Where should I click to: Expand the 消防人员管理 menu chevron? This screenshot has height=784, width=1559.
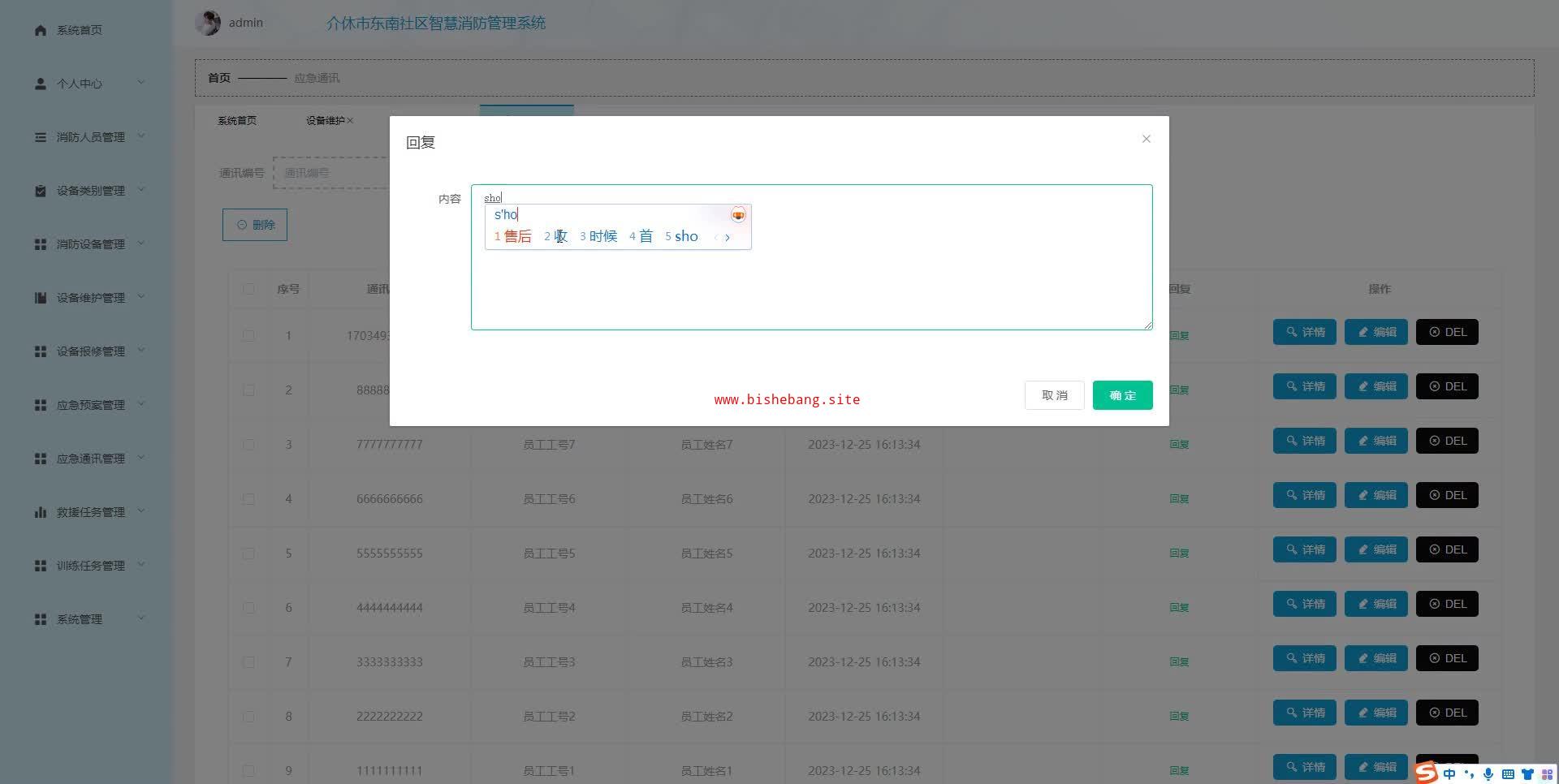click(141, 136)
